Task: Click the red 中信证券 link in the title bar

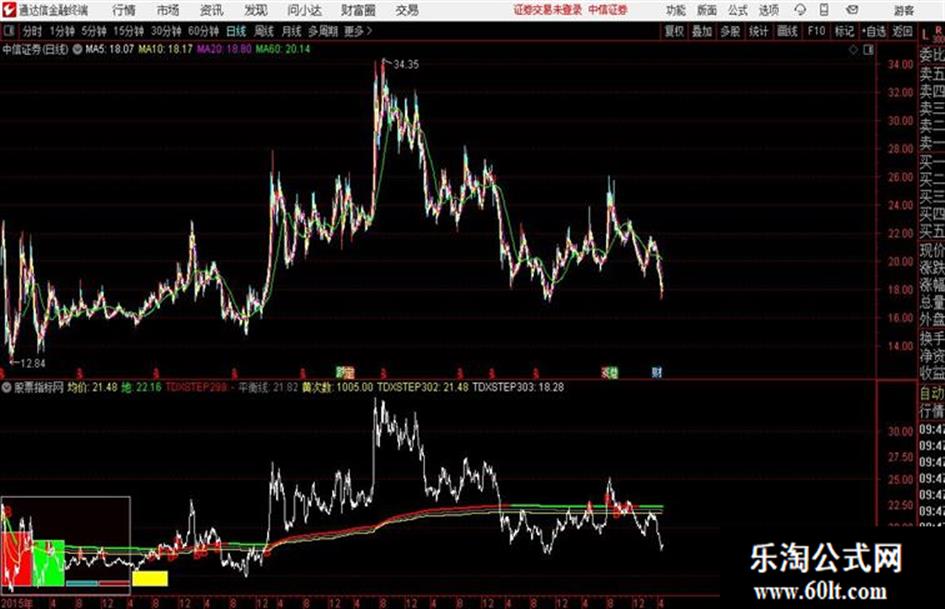Action: pyautogui.click(x=608, y=10)
